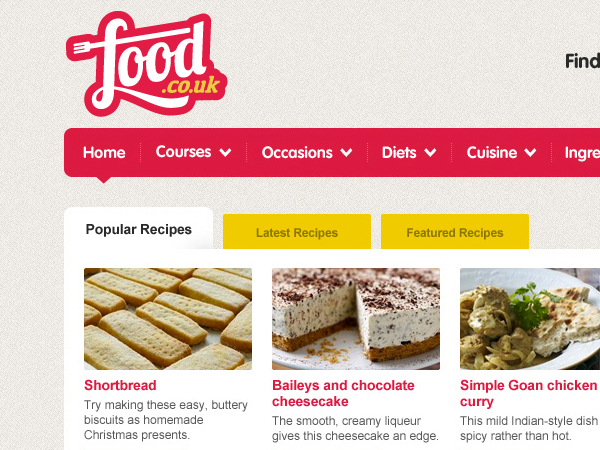The image size is (600, 450).
Task: Go to the Home menu item
Action: coord(104,152)
